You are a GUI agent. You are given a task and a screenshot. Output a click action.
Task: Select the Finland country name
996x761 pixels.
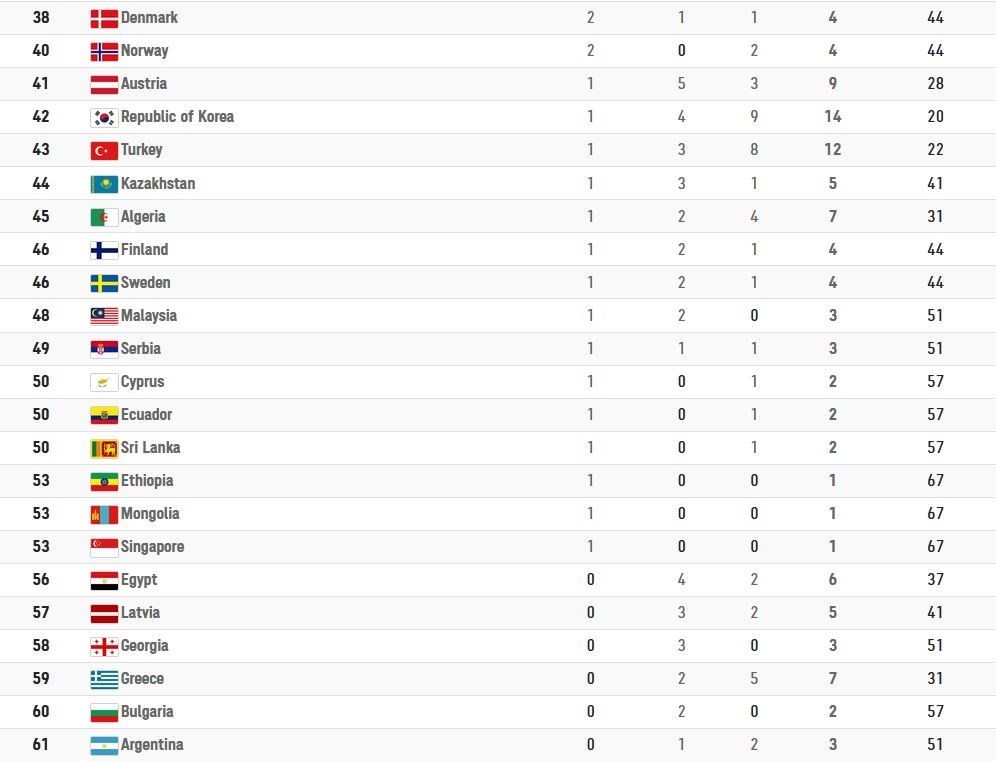click(x=144, y=250)
